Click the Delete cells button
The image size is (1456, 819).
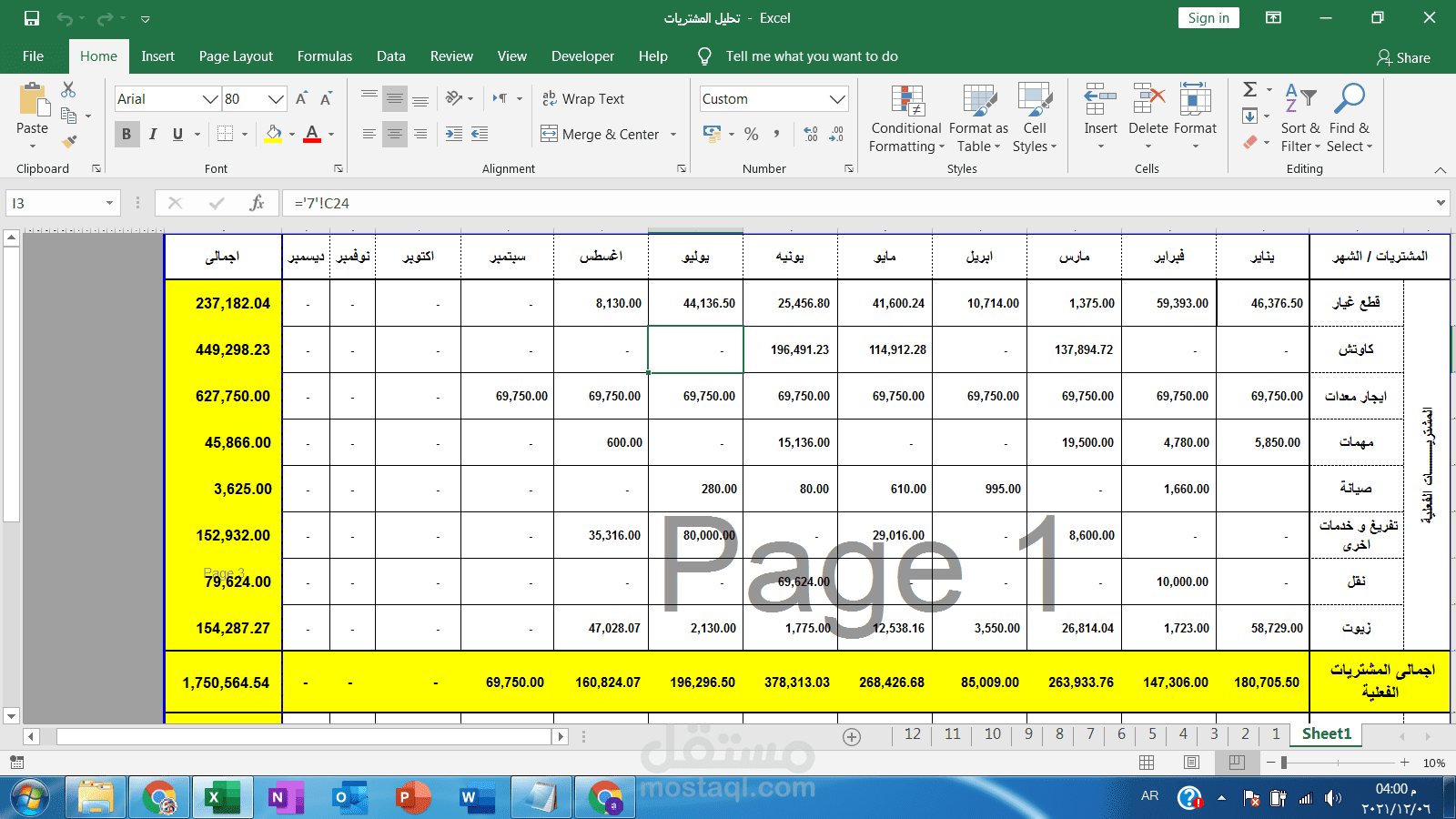tap(1148, 118)
